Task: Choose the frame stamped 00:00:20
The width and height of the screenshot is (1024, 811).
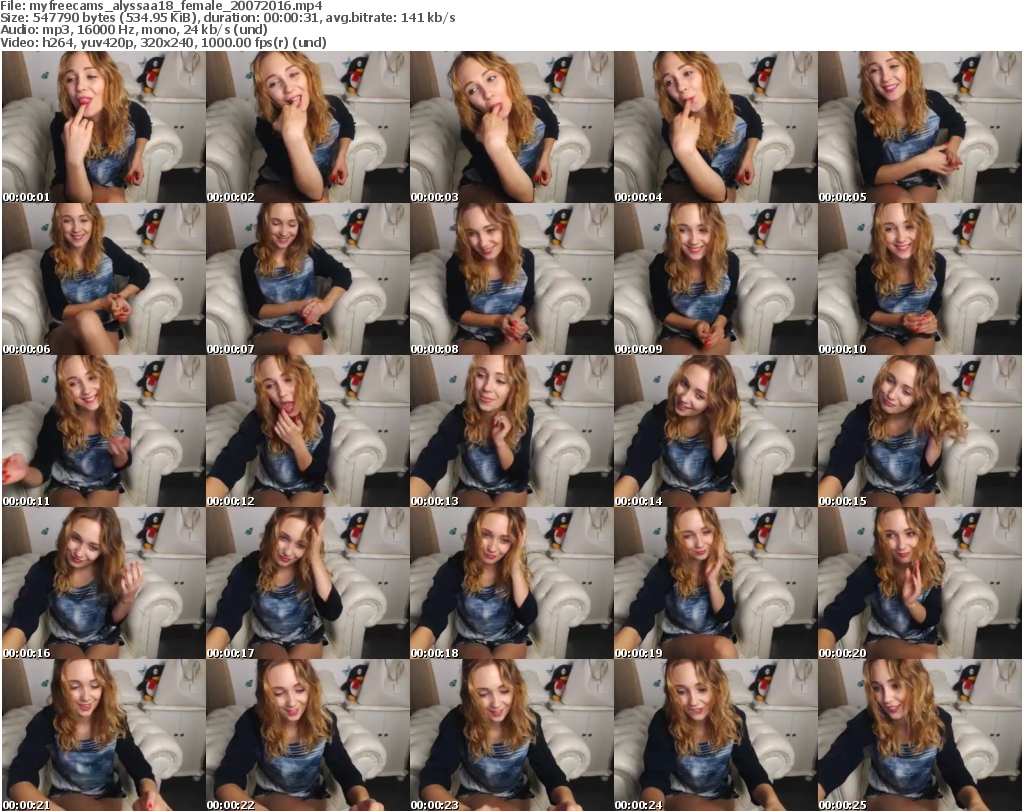Action: click(x=920, y=583)
